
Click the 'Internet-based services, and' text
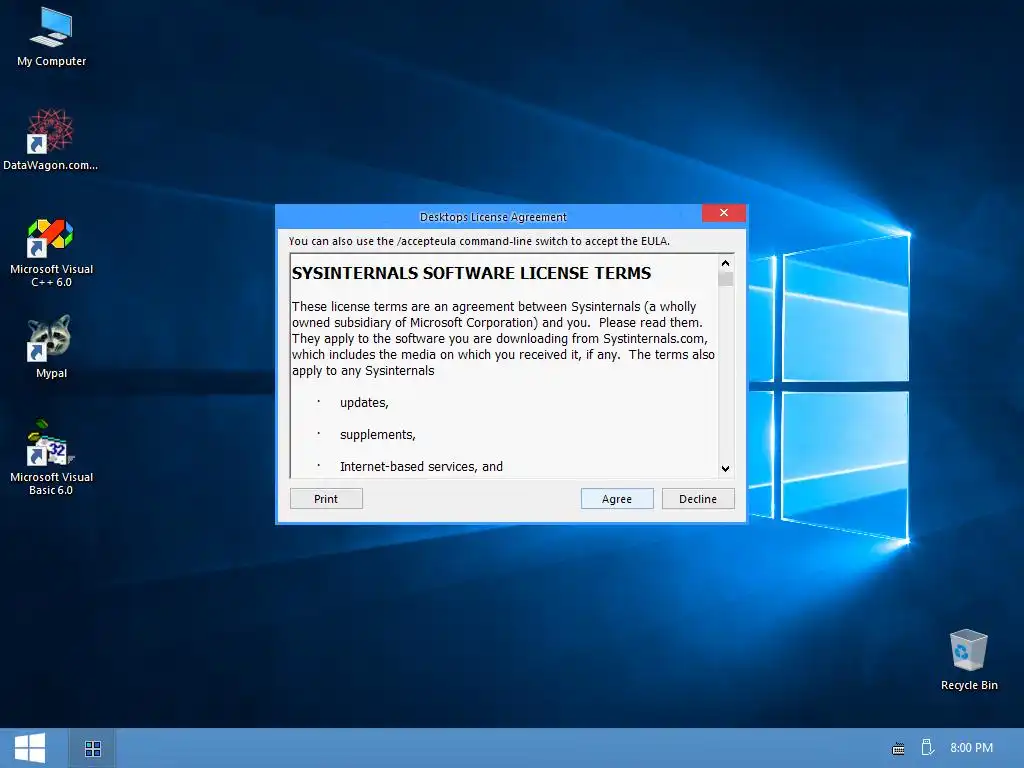tap(421, 467)
